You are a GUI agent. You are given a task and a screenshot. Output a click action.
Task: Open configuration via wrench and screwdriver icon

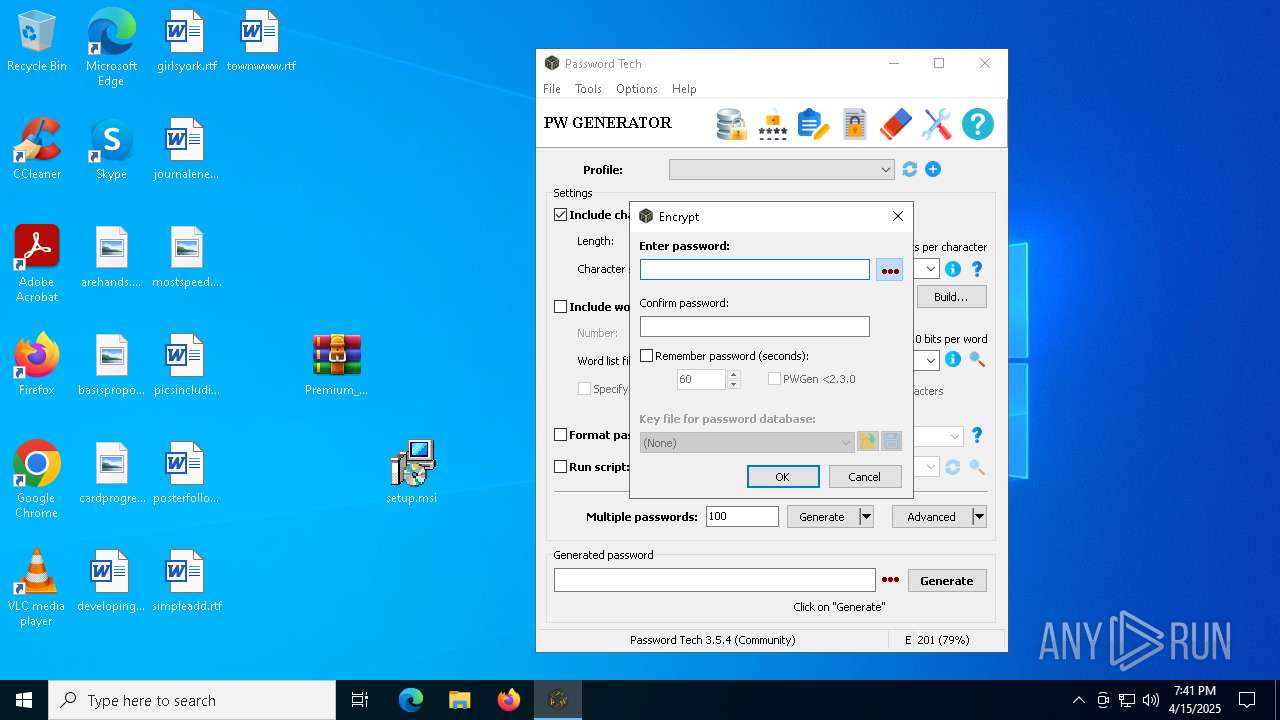point(937,124)
